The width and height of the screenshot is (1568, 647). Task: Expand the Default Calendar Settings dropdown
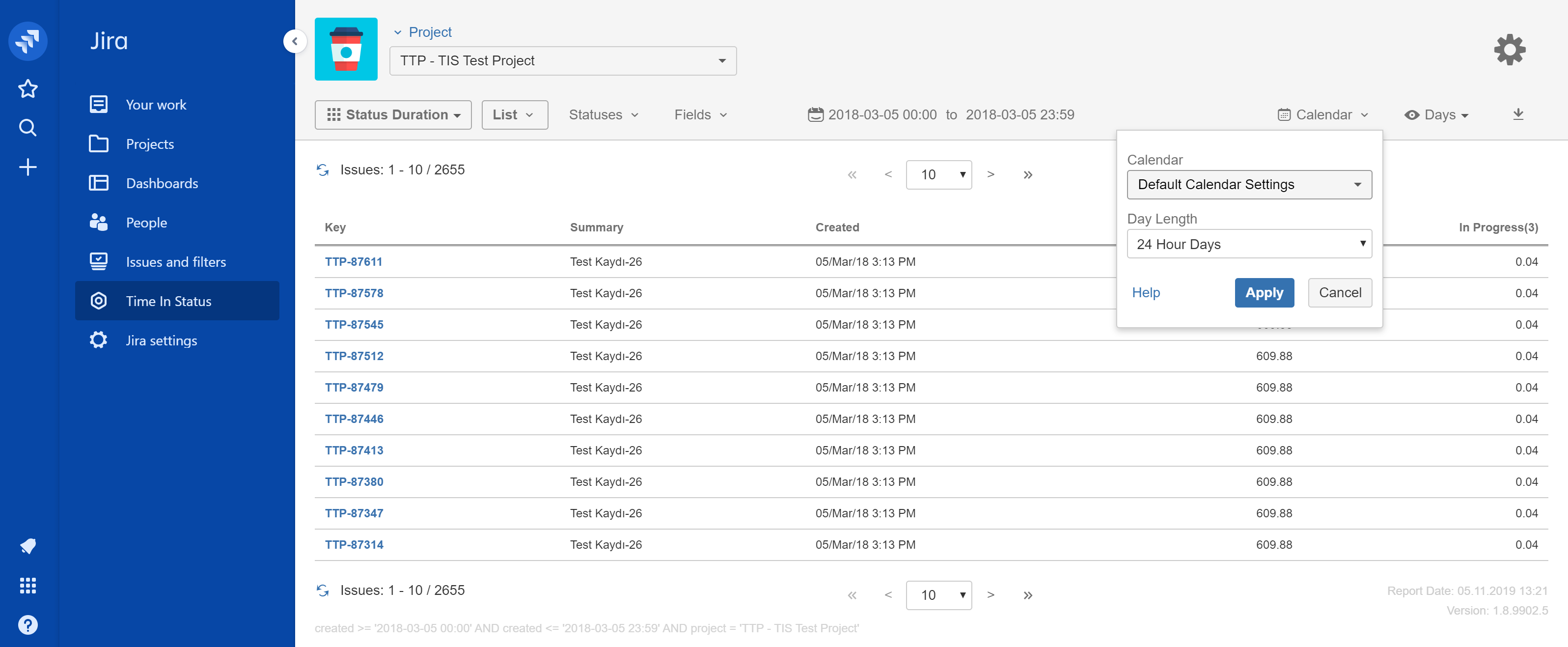pyautogui.click(x=1248, y=184)
